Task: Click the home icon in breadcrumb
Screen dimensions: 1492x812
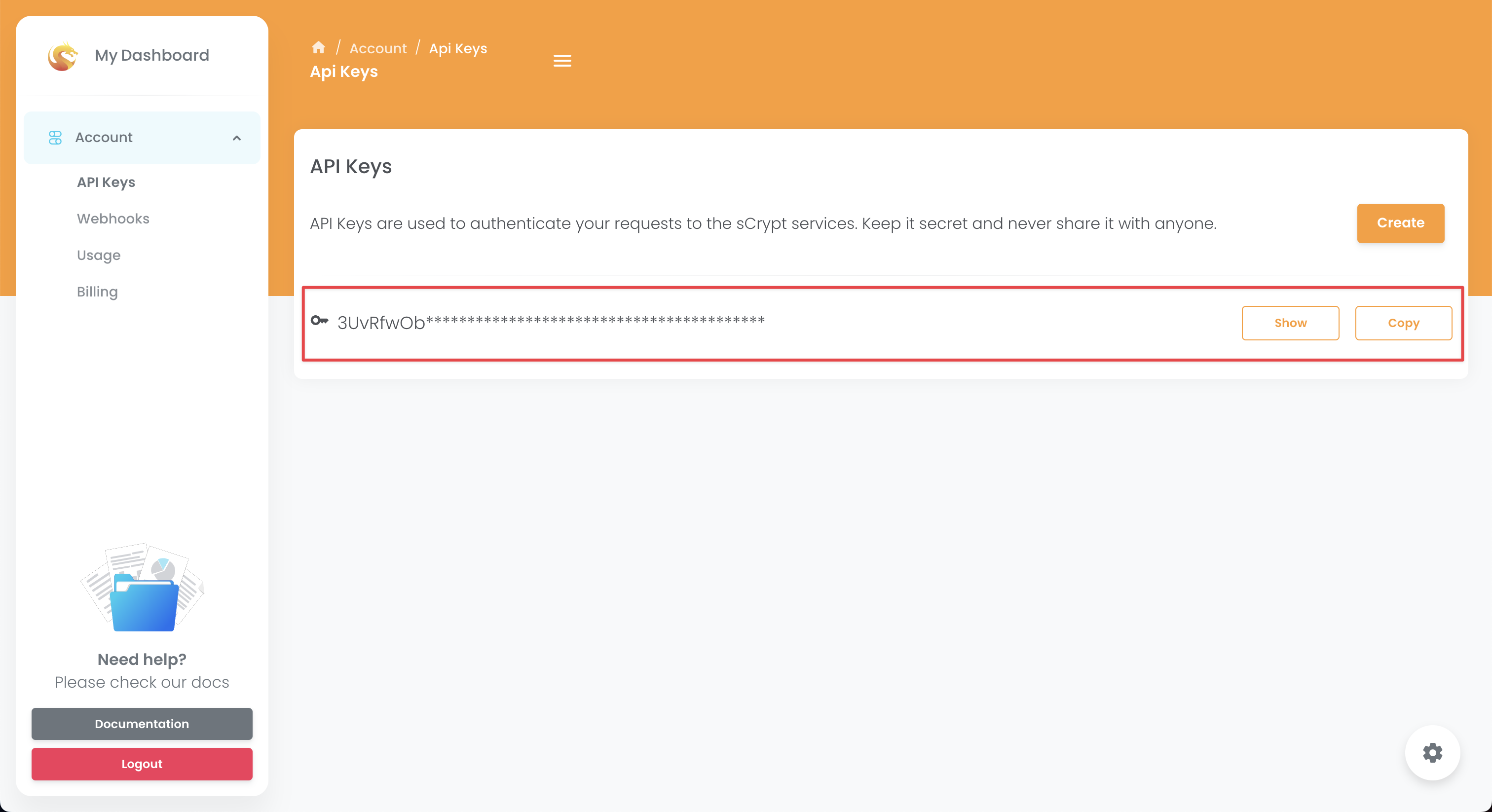Action: pos(319,47)
